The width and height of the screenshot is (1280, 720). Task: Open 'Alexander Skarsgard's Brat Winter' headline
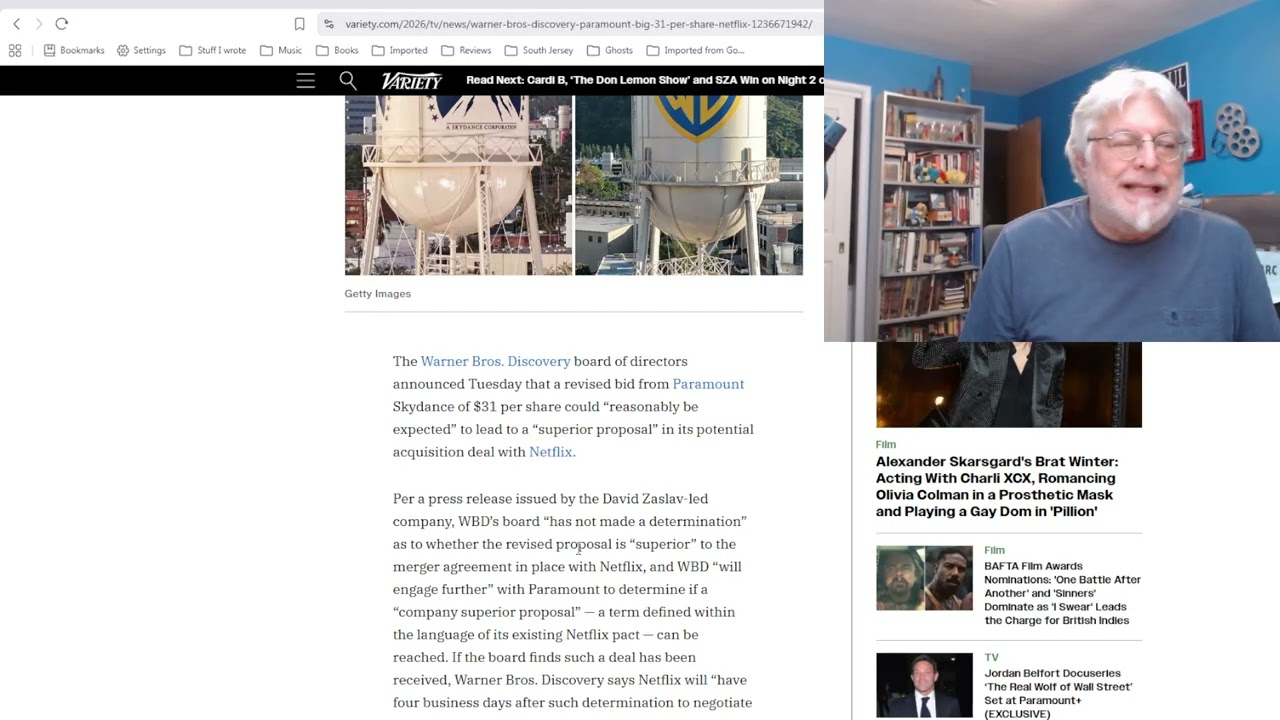(997, 486)
